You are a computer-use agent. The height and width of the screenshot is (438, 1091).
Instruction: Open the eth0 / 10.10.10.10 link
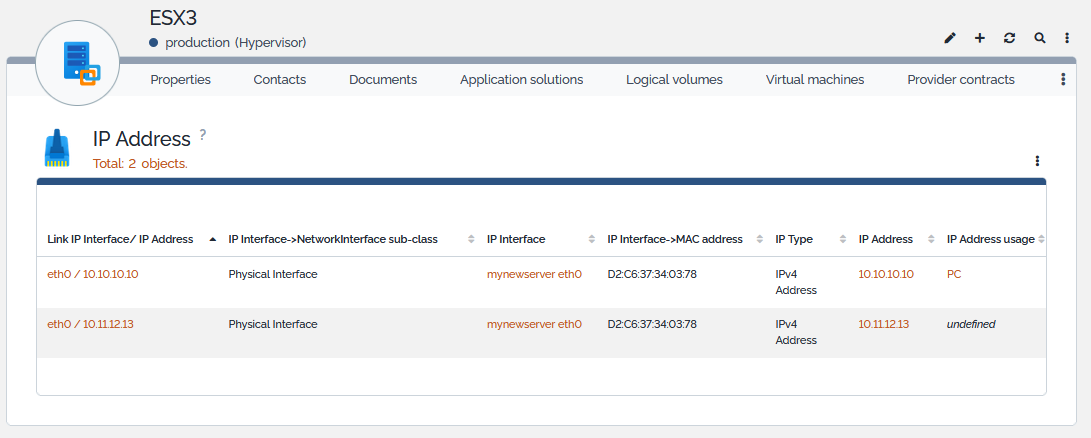click(93, 274)
